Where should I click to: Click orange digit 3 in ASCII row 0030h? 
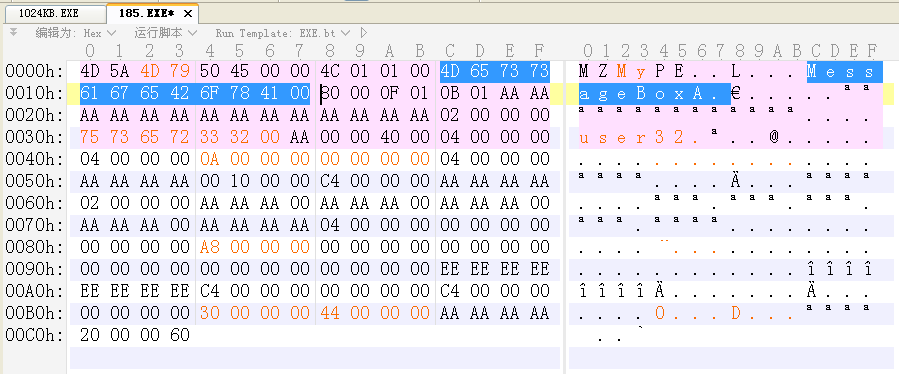point(660,137)
